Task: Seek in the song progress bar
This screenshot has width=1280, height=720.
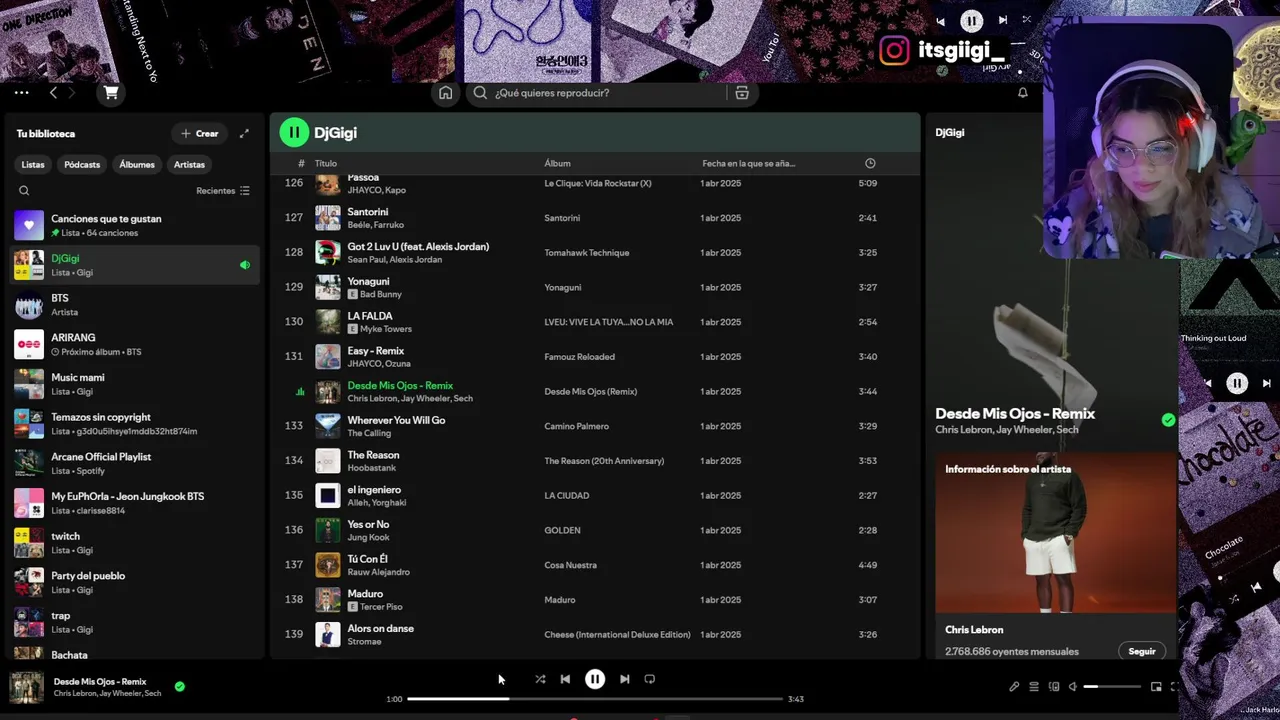Action: point(595,699)
